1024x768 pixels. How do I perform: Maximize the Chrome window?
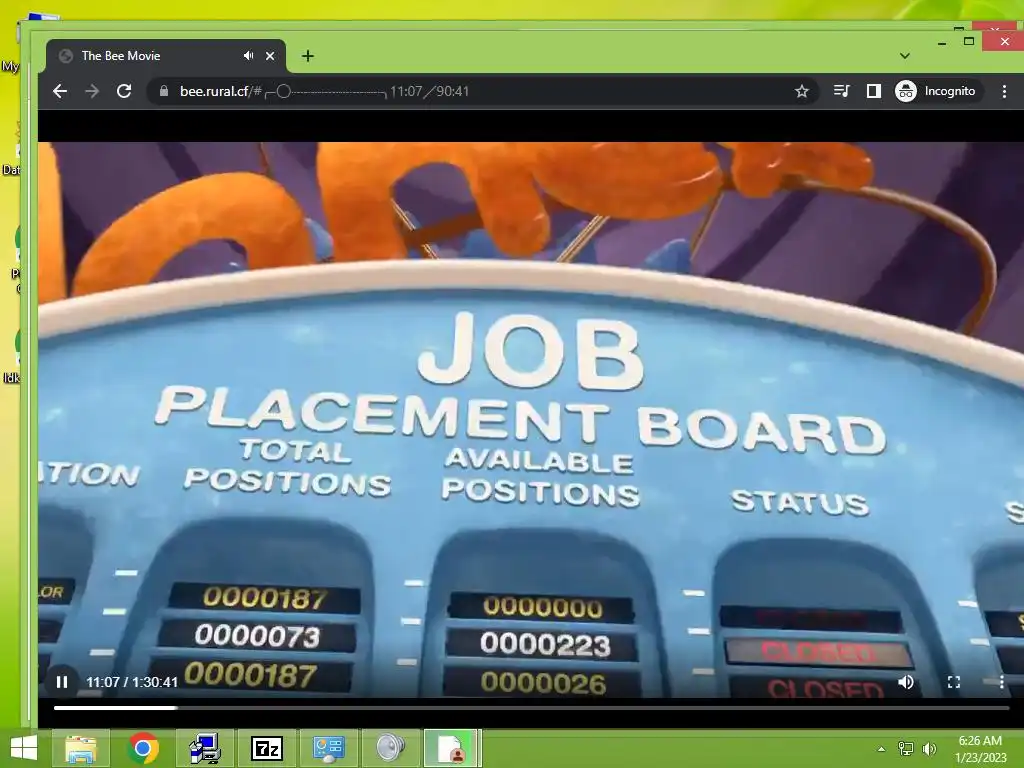coord(969,42)
